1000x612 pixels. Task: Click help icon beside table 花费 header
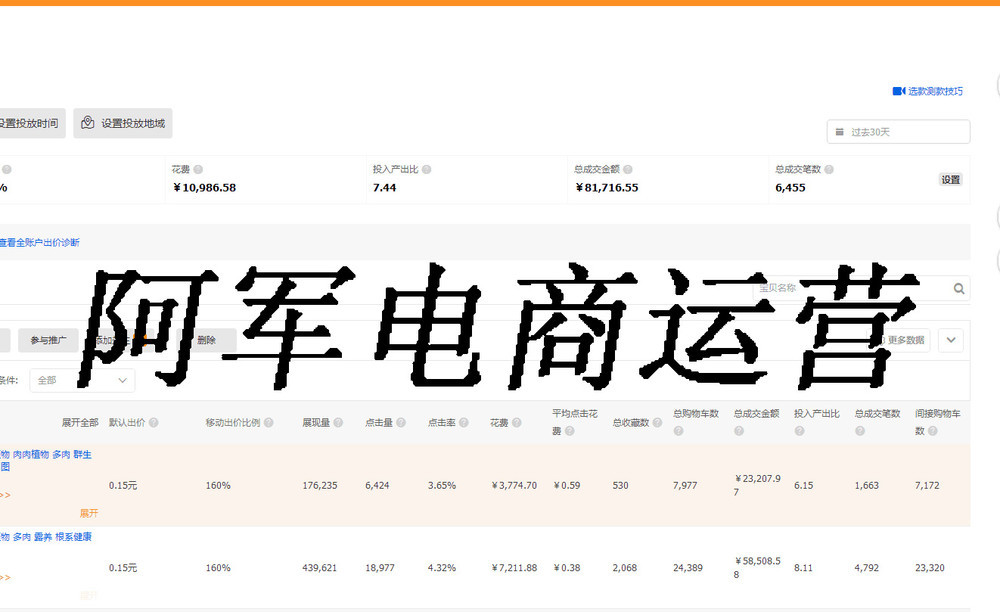click(x=517, y=423)
